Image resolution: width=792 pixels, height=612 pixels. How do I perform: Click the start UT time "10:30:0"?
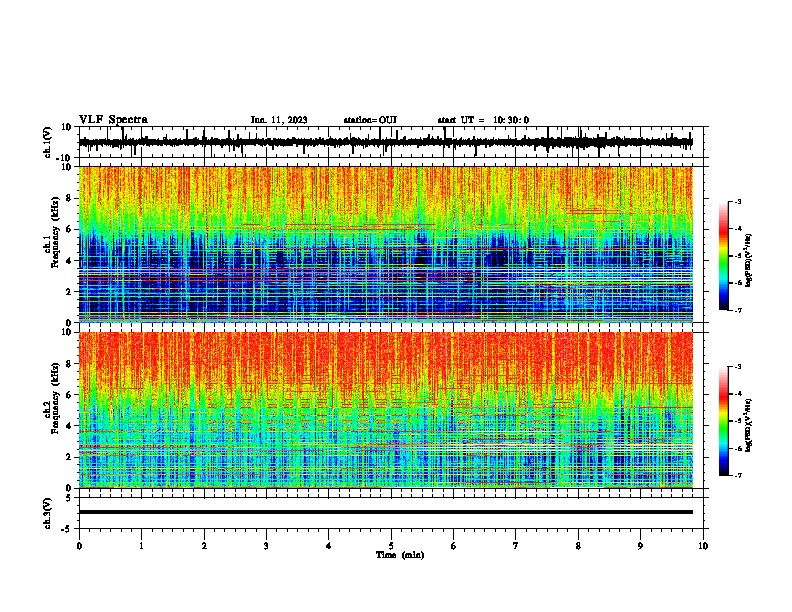click(511, 120)
